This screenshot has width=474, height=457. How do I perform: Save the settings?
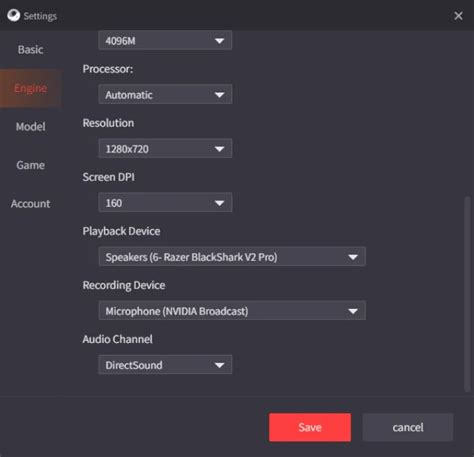tap(310, 427)
